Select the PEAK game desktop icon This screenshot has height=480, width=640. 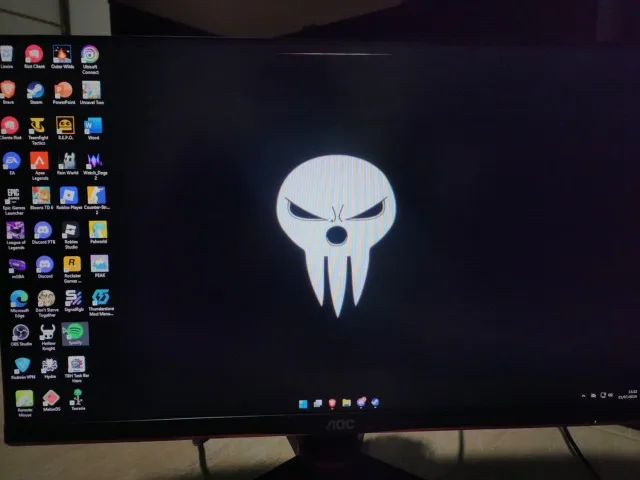pyautogui.click(x=100, y=266)
